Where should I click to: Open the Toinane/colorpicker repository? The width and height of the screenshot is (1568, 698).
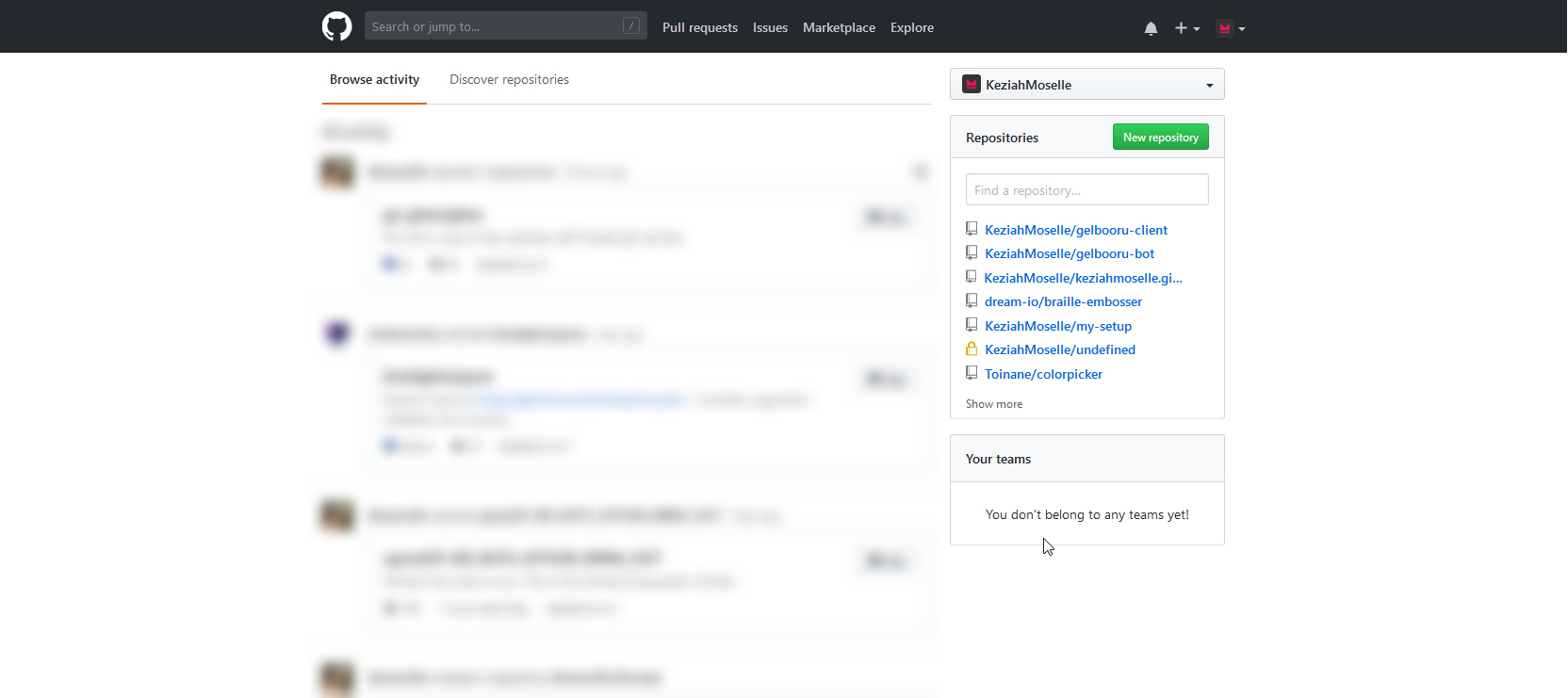click(1043, 374)
